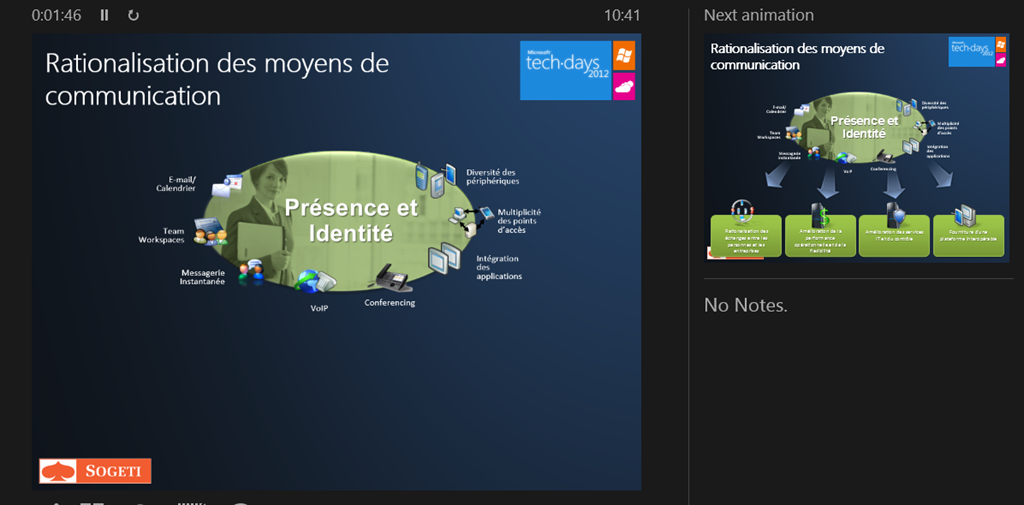1024x505 pixels.
Task: Click 'Présence et Identité' on main slide
Action: [x=351, y=220]
